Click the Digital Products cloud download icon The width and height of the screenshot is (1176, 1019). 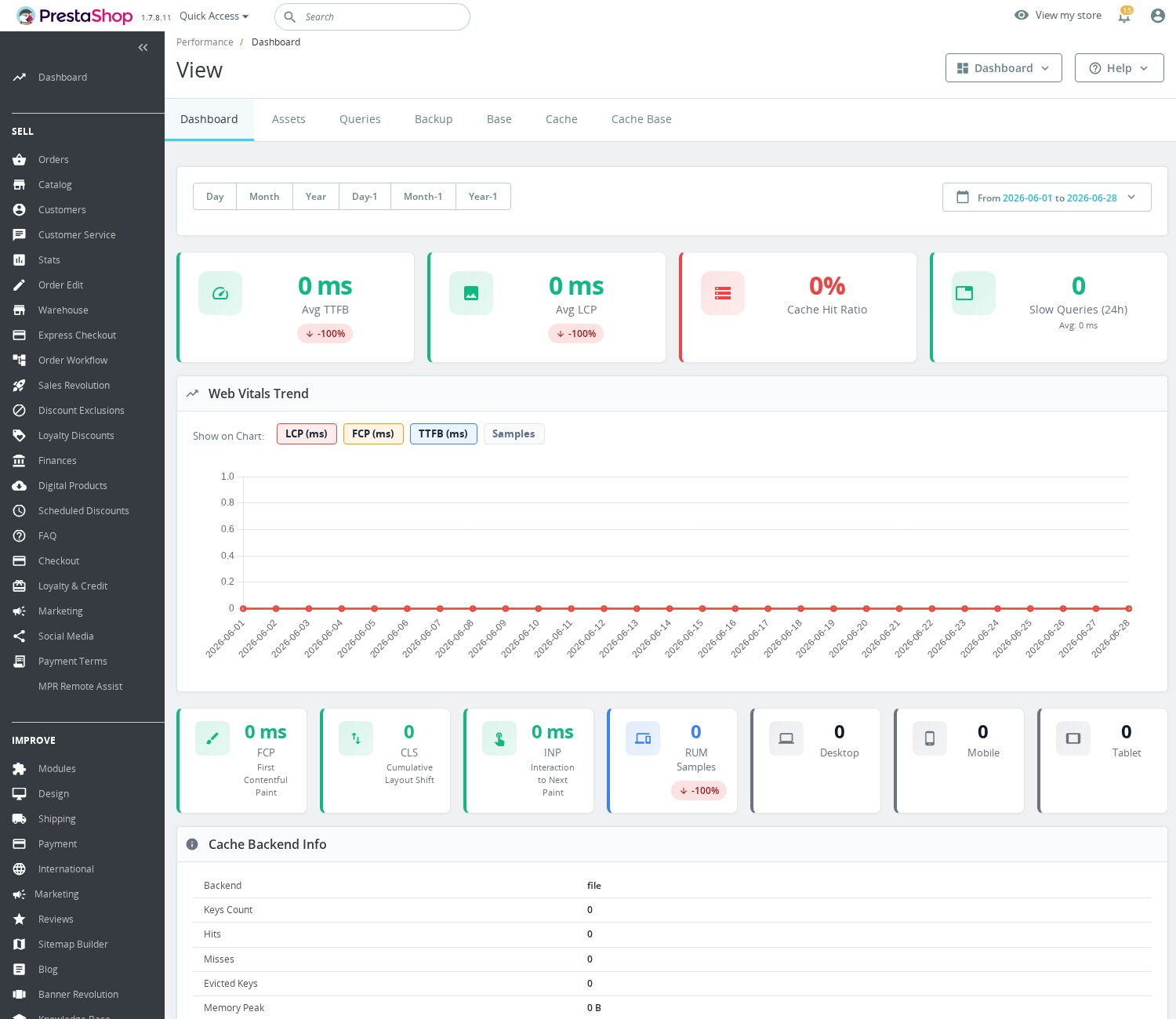[x=20, y=486]
